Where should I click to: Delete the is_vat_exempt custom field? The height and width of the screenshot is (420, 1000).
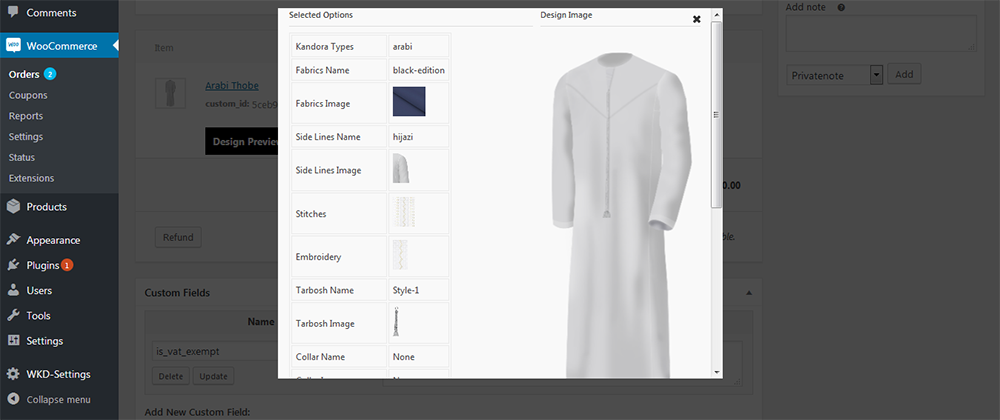[x=170, y=376]
